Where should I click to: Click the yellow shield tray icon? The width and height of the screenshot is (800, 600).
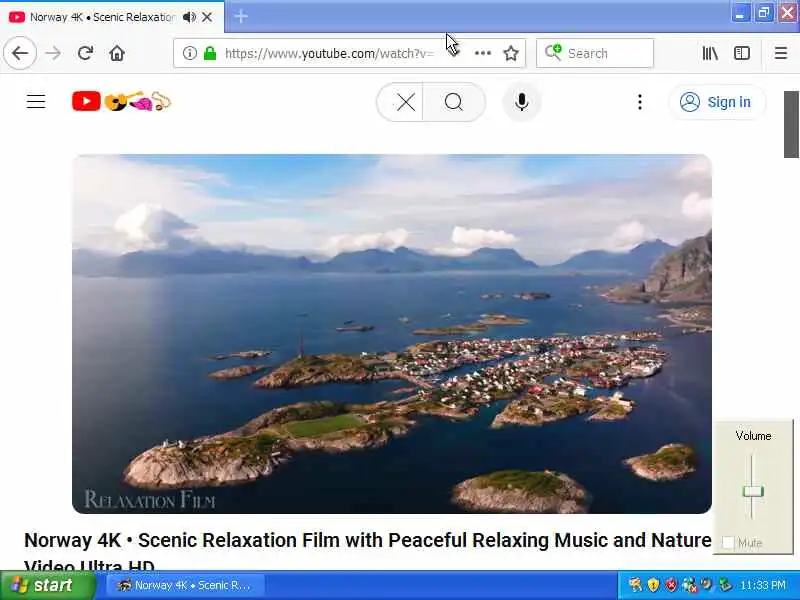653,585
